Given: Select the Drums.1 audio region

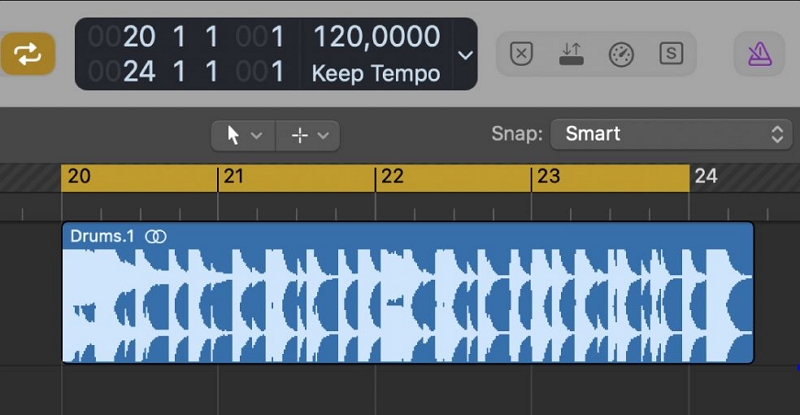Looking at the screenshot, I should pos(408,292).
